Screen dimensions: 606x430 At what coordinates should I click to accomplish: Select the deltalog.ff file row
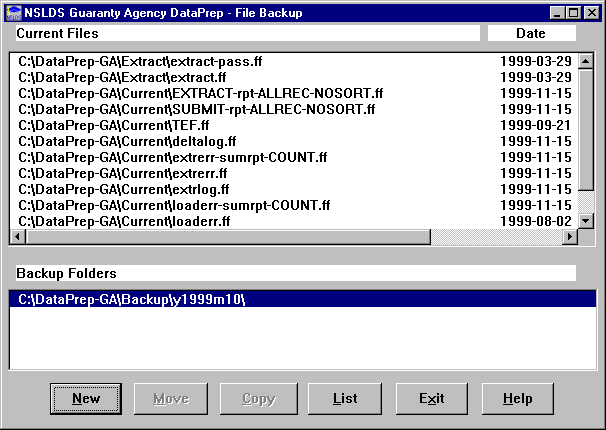tap(294, 141)
